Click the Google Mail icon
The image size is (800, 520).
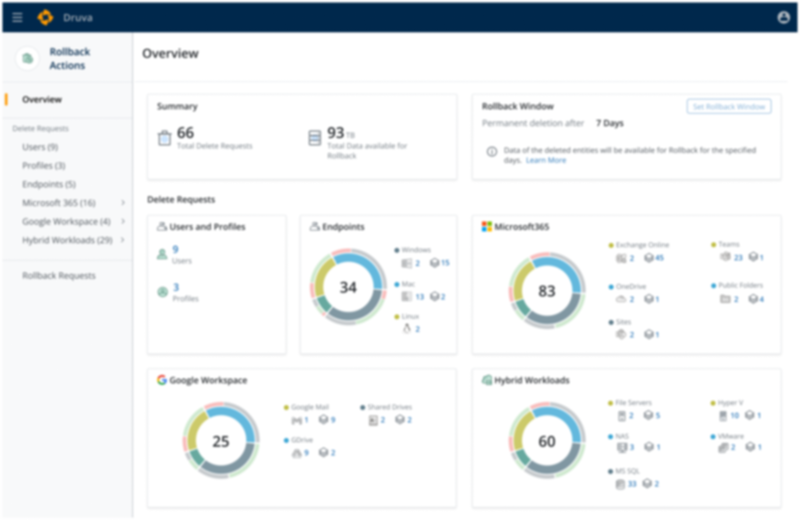[296, 420]
